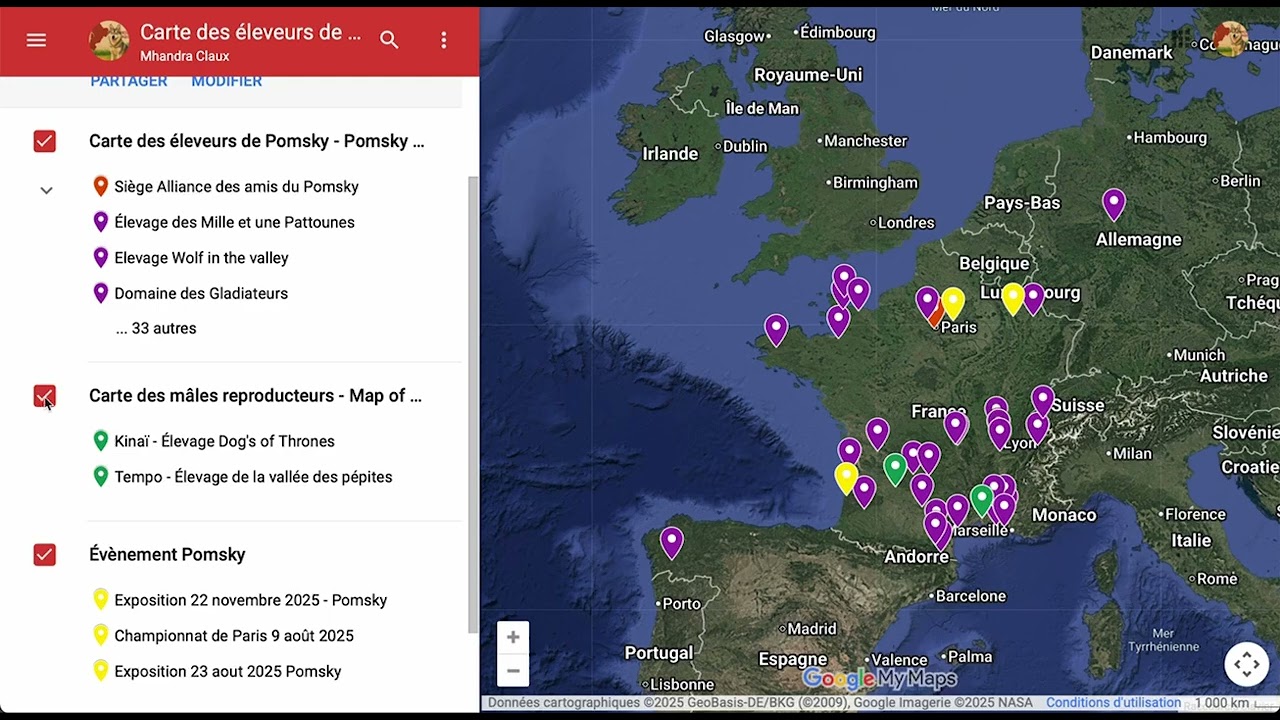
Task: Open the hamburger menu in the header
Action: pos(36,40)
